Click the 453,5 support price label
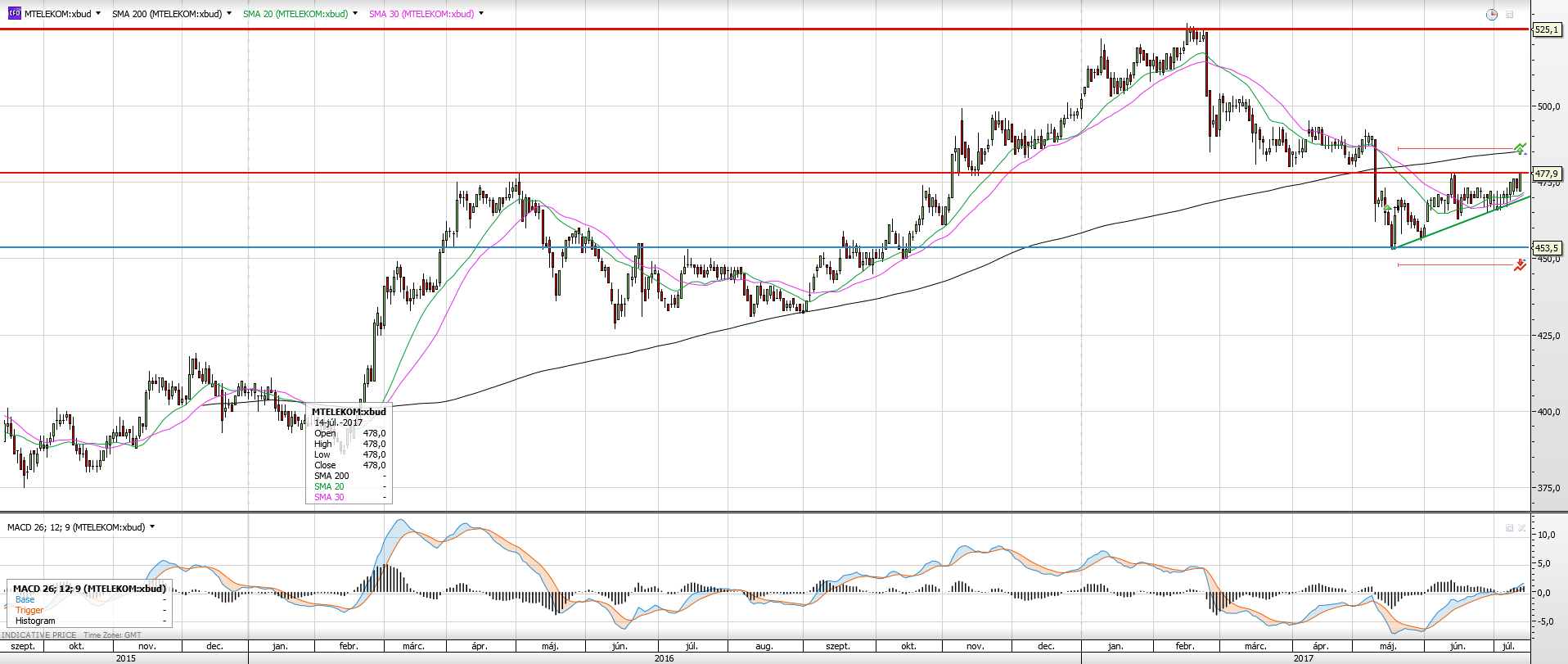 pos(1547,247)
